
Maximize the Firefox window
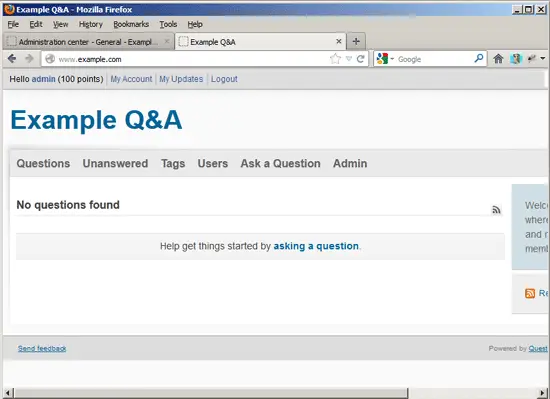(528, 9)
